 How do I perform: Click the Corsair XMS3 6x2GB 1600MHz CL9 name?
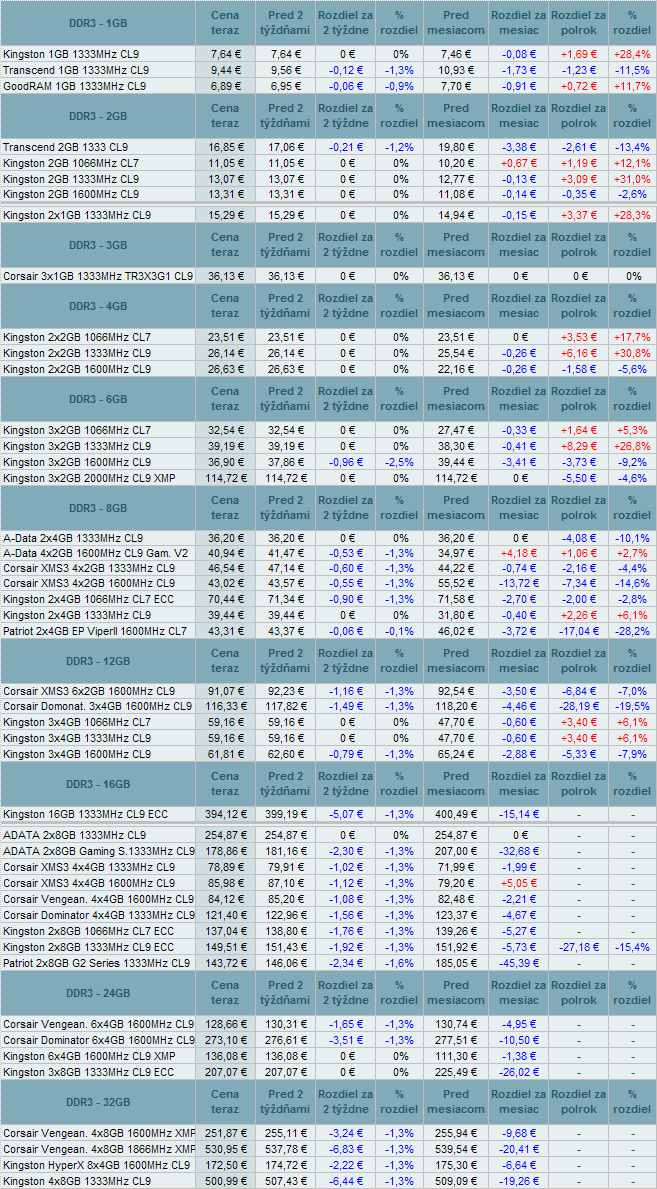tap(89, 692)
